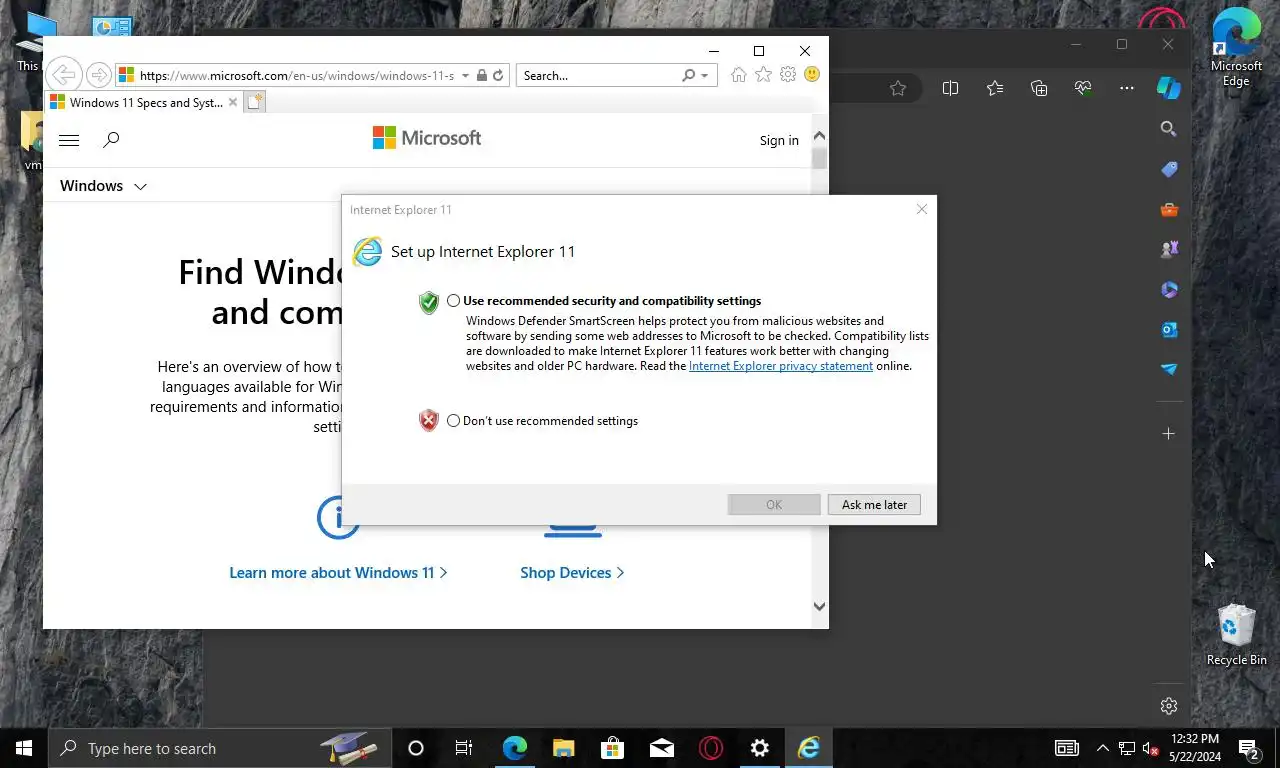Open Shopping tag in Edge sidebar

[x=1169, y=169]
